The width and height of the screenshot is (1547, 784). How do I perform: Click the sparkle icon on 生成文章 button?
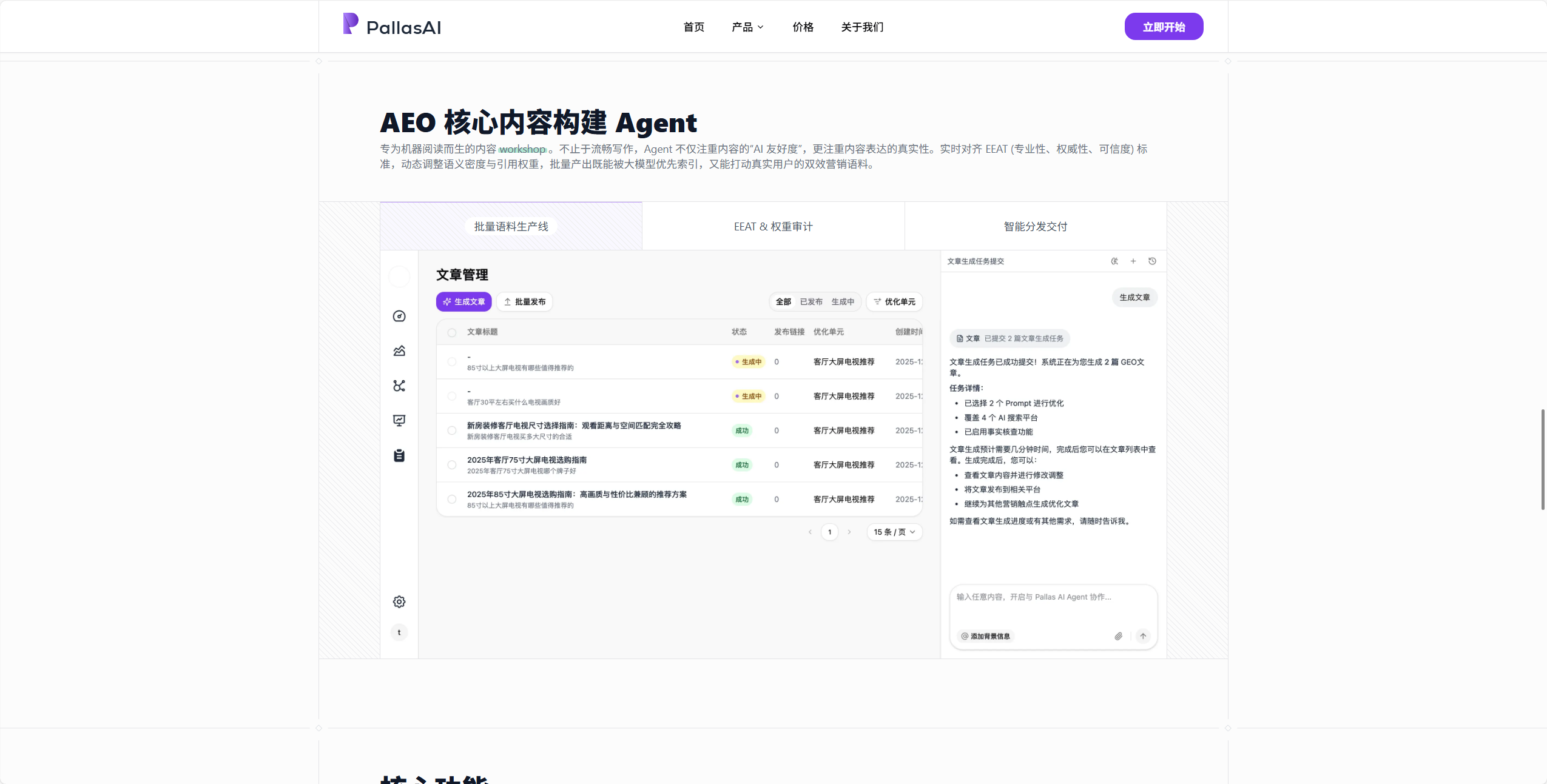[x=447, y=301]
